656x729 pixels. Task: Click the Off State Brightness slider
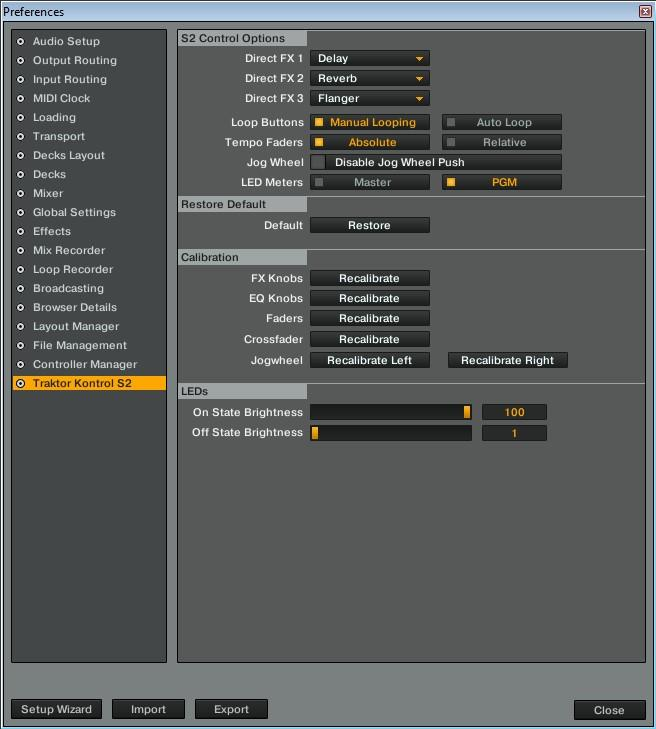click(391, 433)
